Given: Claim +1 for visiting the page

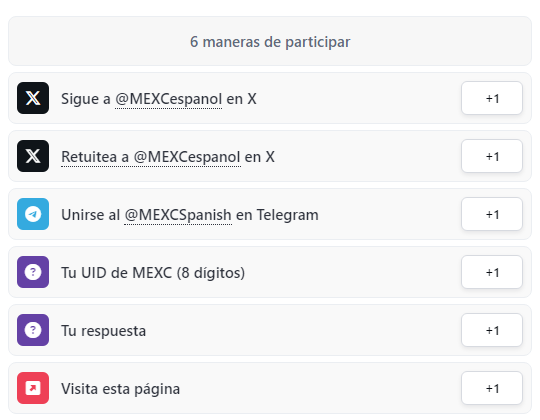Looking at the screenshot, I should pos(492,388).
